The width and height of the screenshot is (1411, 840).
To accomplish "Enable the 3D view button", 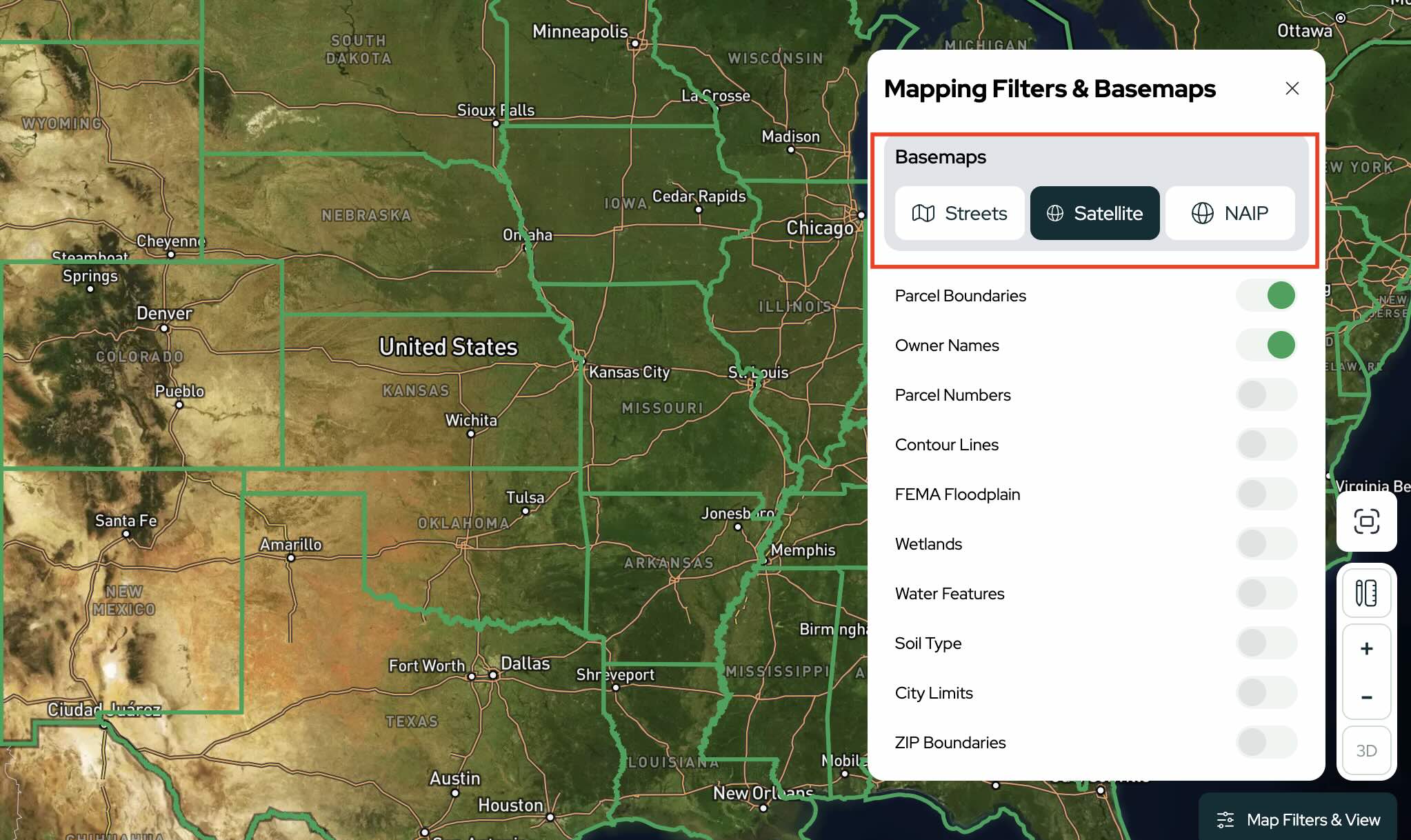I will pyautogui.click(x=1366, y=750).
